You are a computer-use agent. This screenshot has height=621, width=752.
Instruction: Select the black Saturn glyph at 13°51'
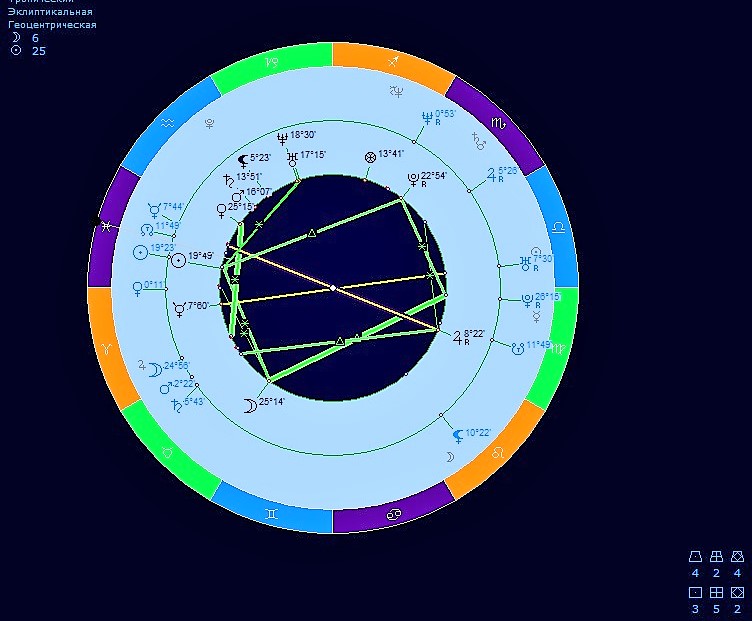tap(229, 180)
